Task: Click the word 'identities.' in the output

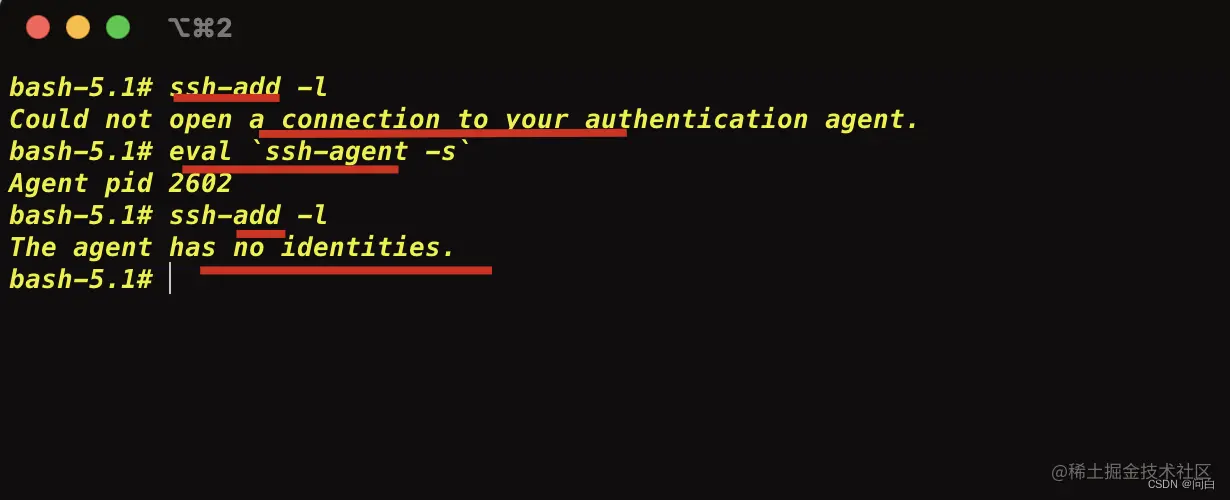Action: 367,247
